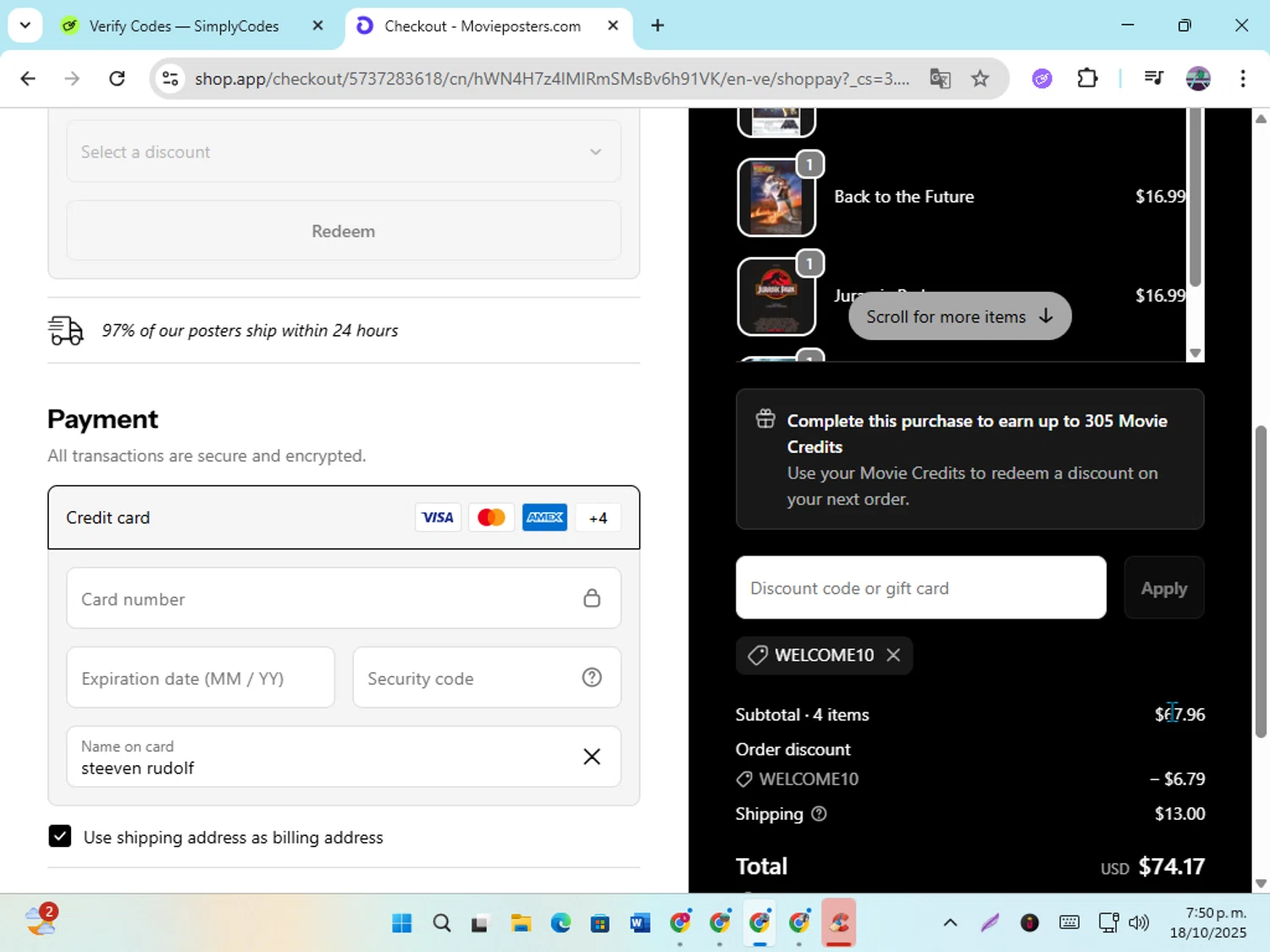Open Microsoft Store from the taskbar
This screenshot has width=1270, height=952.
point(600,922)
